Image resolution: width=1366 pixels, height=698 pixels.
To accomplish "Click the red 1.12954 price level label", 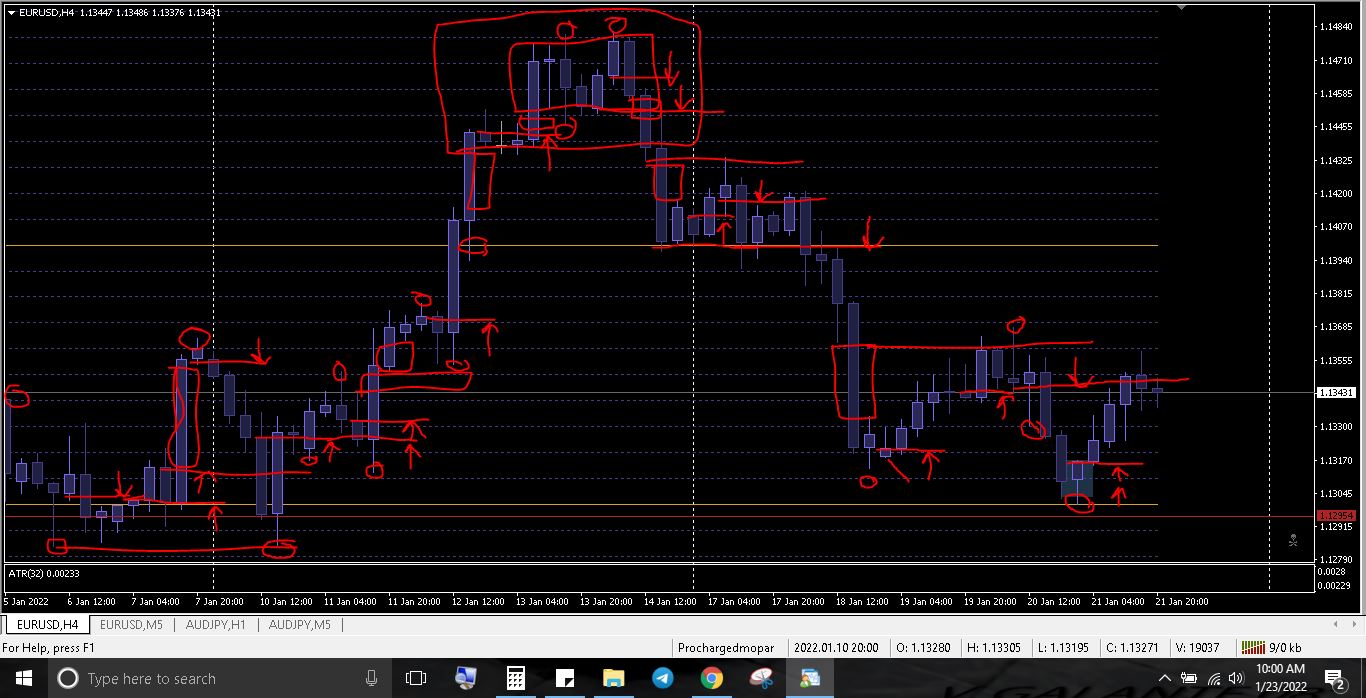I will (1335, 516).
